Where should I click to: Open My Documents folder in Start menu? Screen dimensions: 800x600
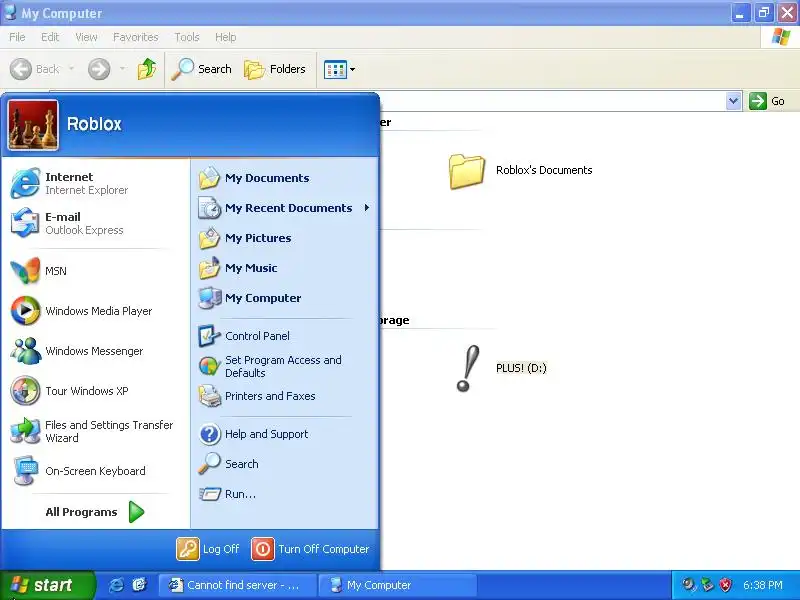285,178
